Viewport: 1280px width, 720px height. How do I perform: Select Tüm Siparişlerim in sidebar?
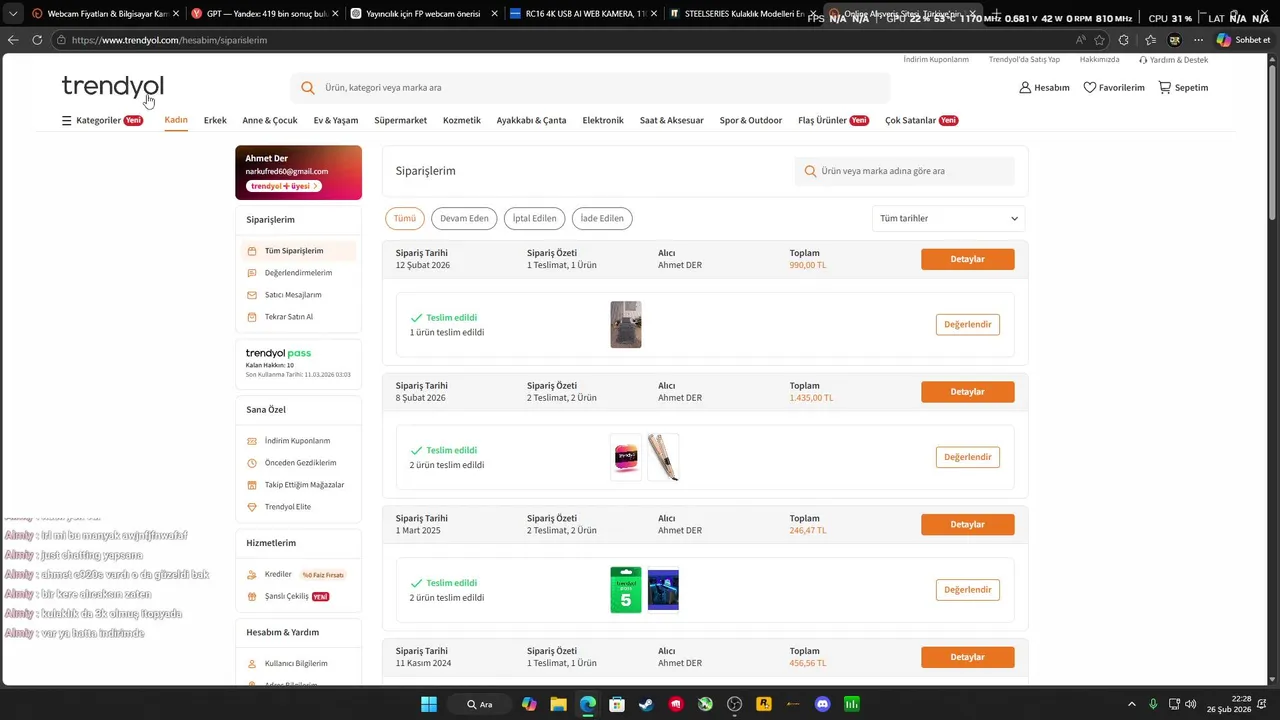click(298, 251)
